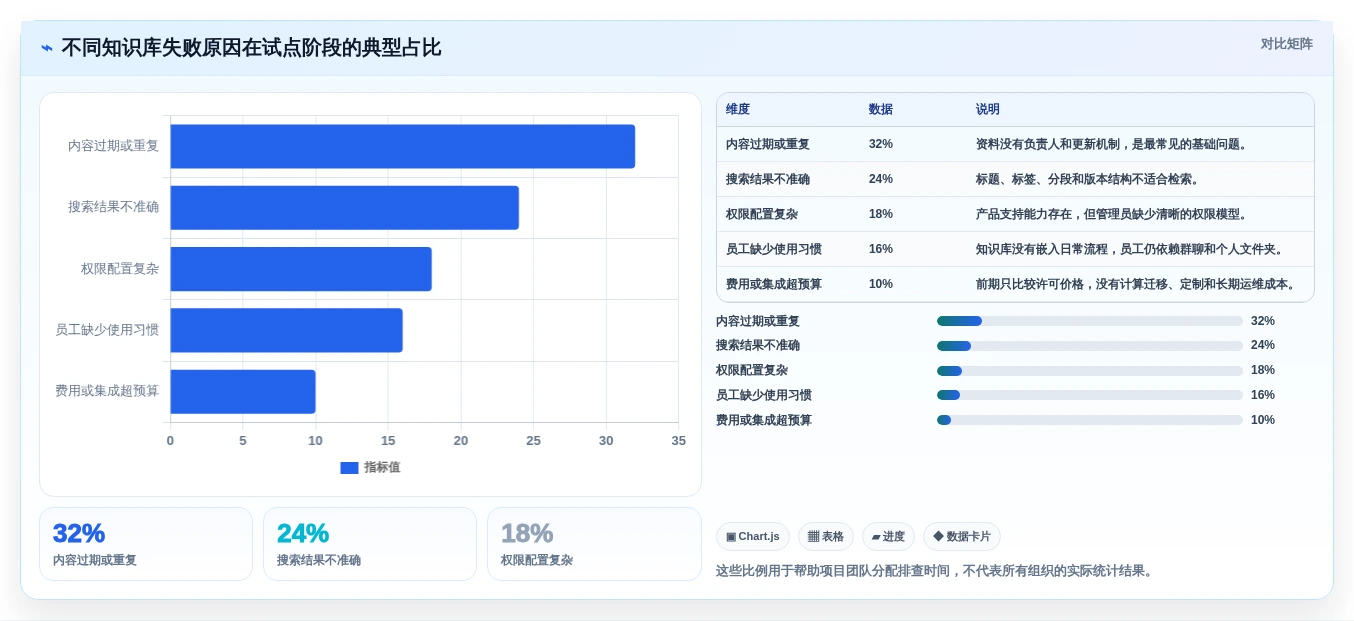Select the 表格 tag
Screen dimensions: 1354x621
pos(826,537)
